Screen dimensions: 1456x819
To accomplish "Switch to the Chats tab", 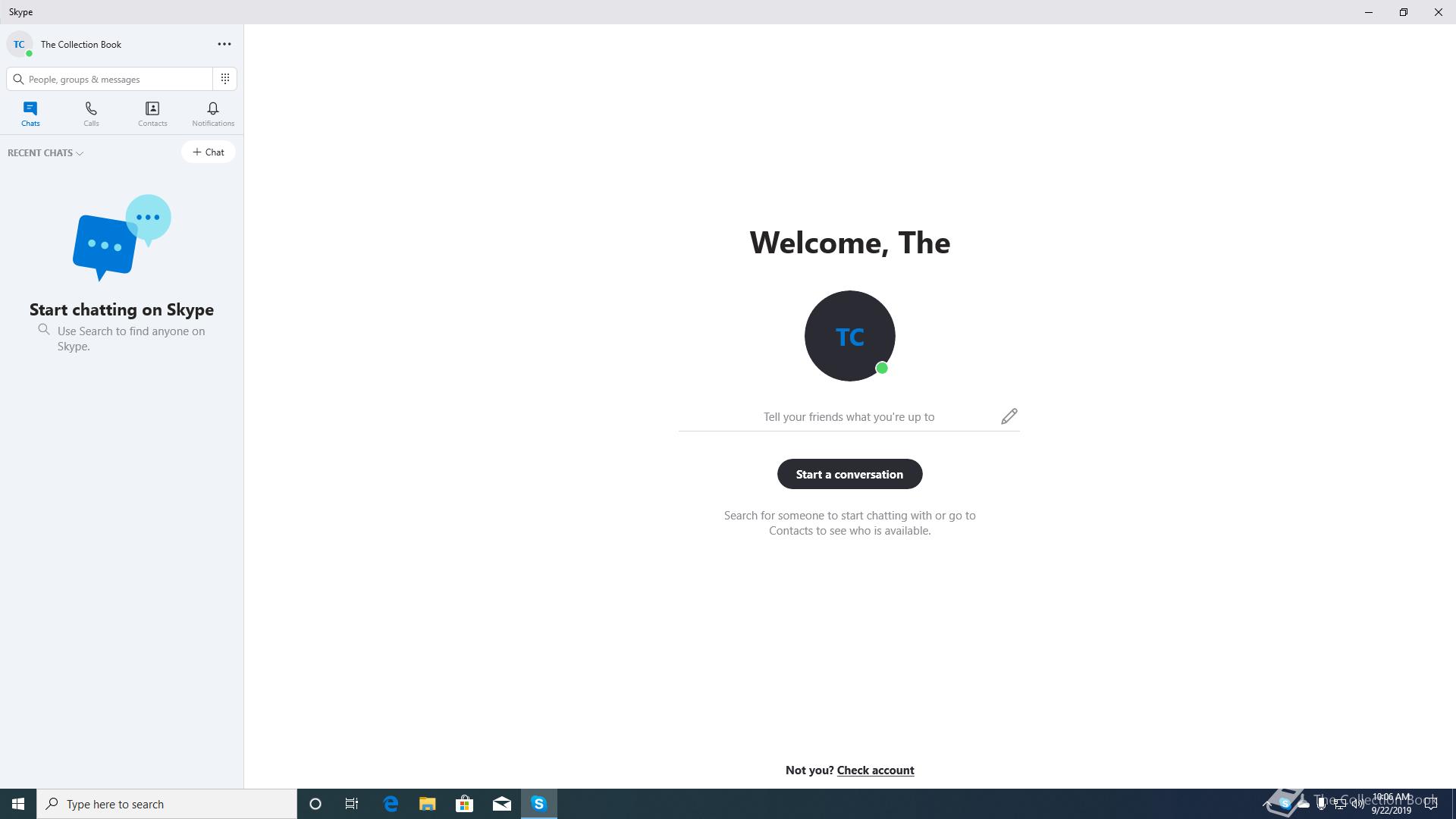I will [30, 114].
